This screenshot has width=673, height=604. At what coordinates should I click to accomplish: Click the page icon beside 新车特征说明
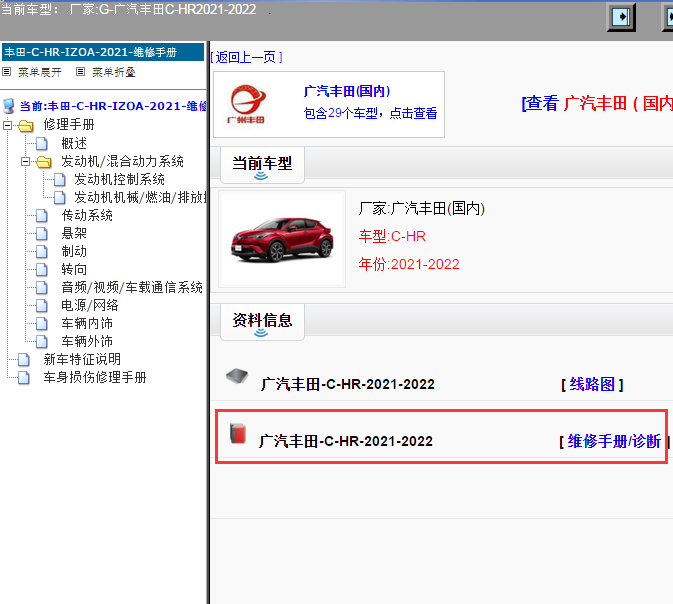click(24, 360)
